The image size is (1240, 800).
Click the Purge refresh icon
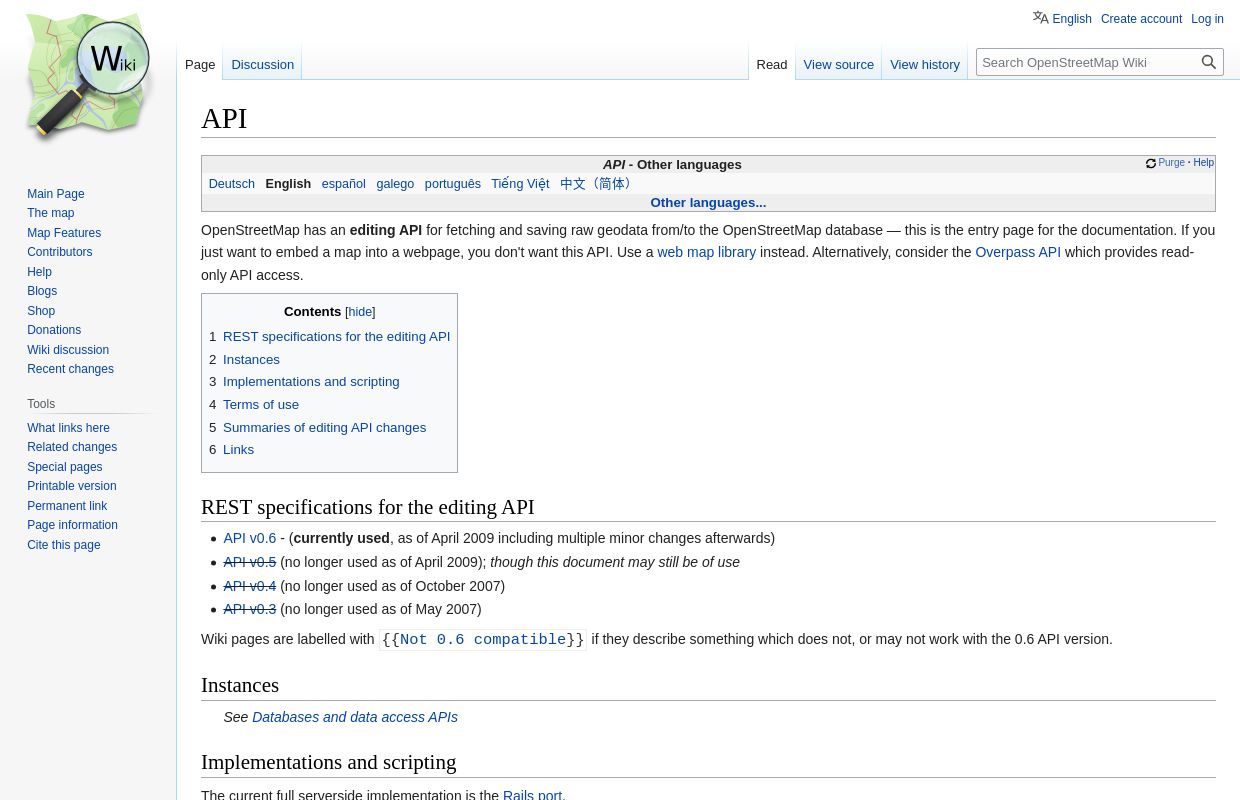tap(1151, 163)
